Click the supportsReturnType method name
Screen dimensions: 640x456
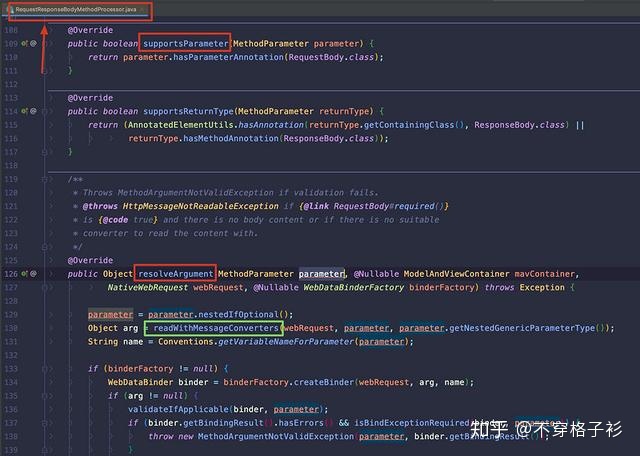[x=188, y=111]
